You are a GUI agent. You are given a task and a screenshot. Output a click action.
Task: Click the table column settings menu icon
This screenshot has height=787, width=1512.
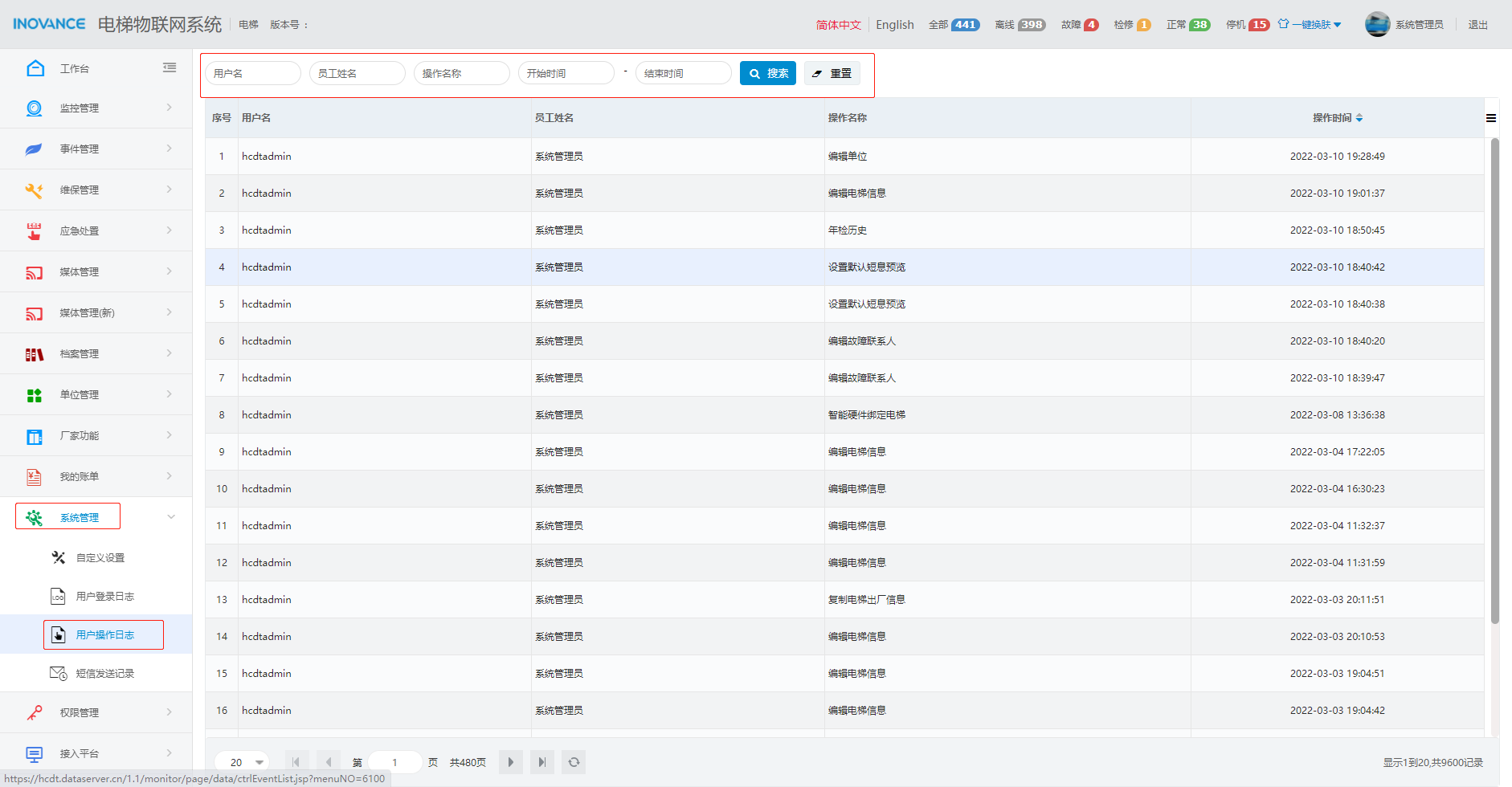1491,118
